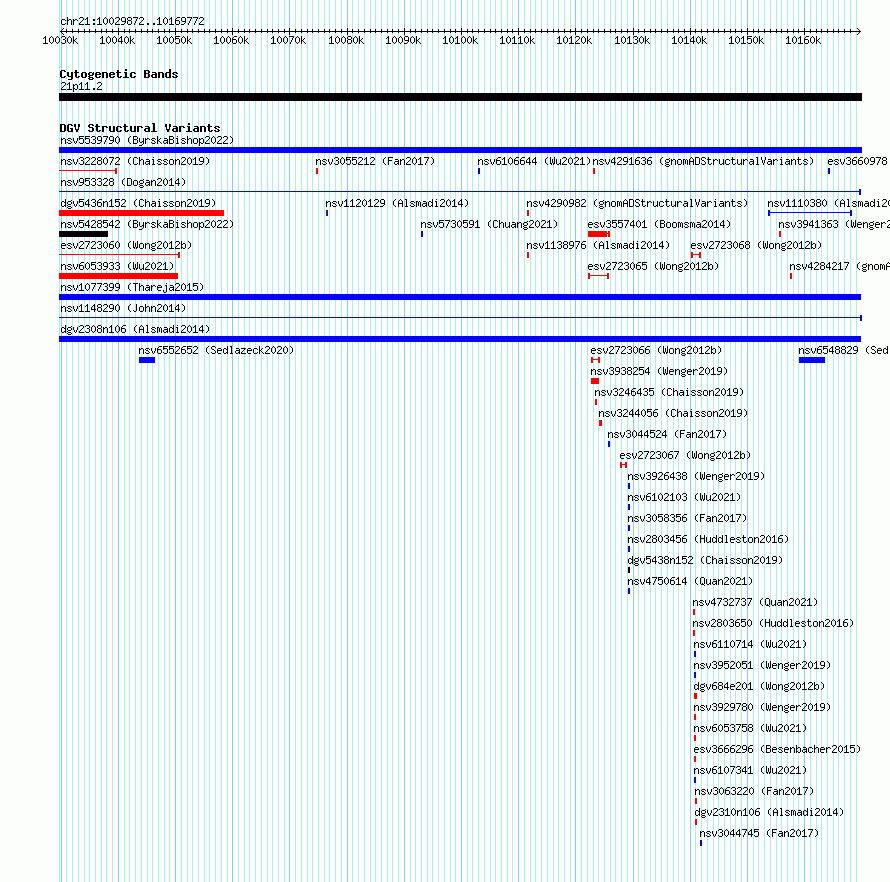
Task: Open nsv1077399 (Thareja2015) variant
Action: coord(132,287)
